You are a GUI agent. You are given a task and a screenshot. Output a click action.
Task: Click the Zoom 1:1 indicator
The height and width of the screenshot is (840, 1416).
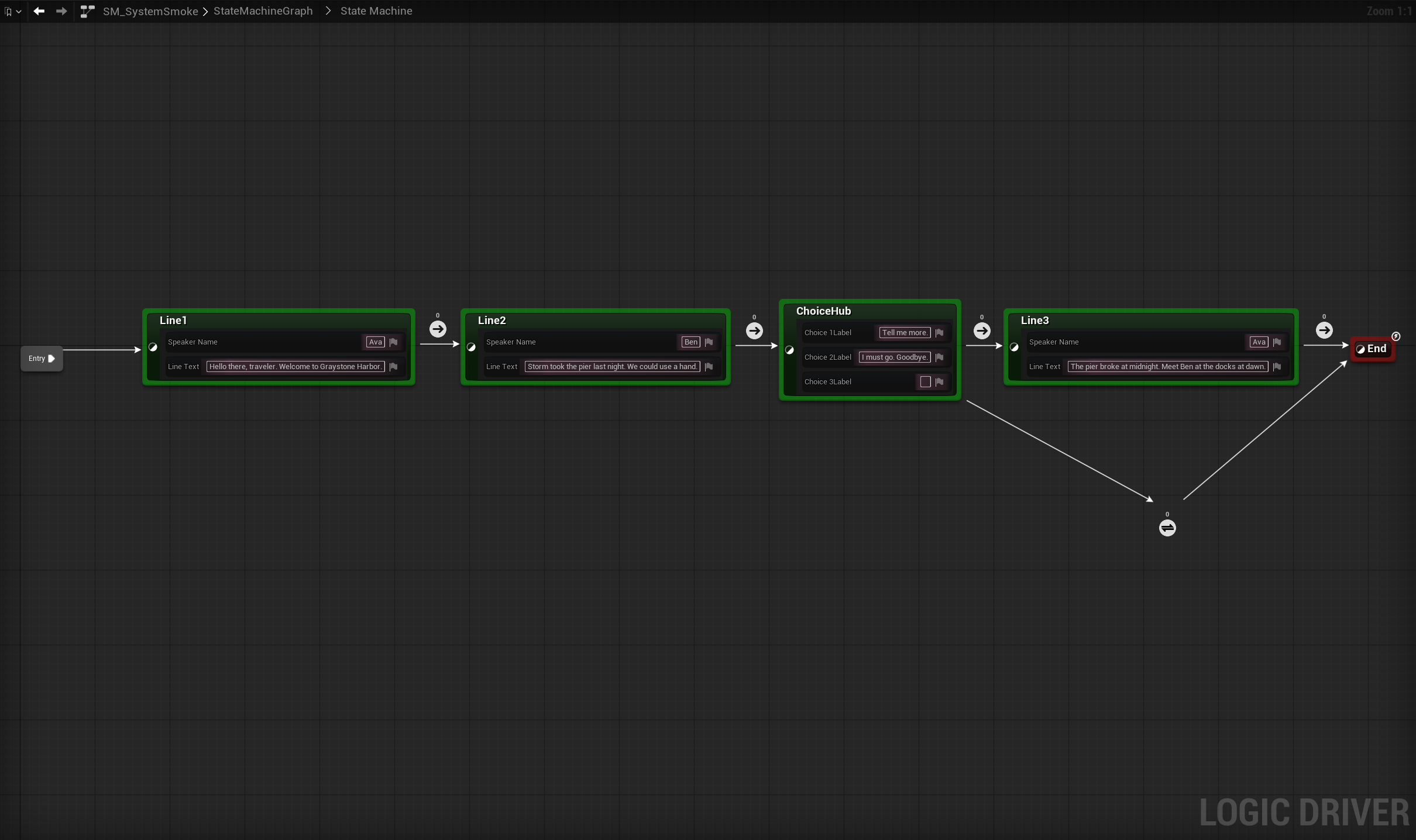point(1388,11)
